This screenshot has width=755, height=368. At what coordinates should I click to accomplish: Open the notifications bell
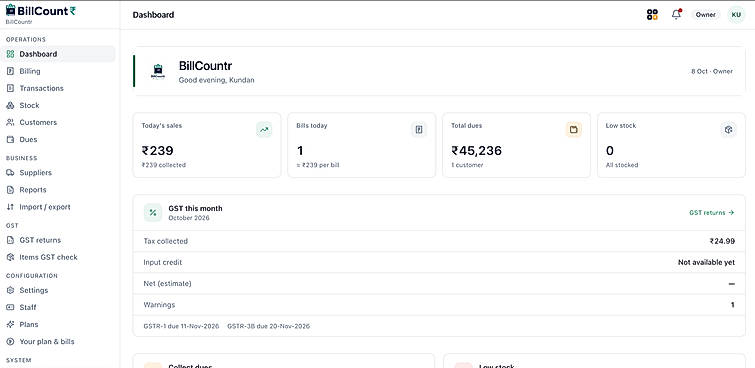[x=677, y=14]
